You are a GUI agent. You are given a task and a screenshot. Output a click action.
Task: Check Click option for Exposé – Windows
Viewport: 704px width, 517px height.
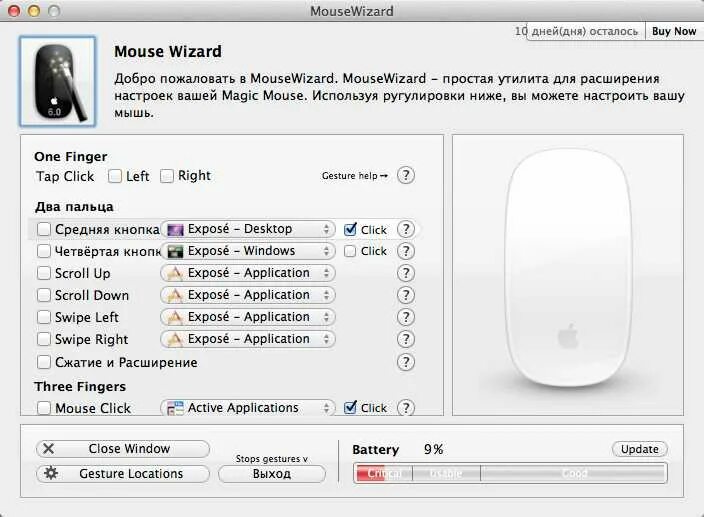point(350,251)
